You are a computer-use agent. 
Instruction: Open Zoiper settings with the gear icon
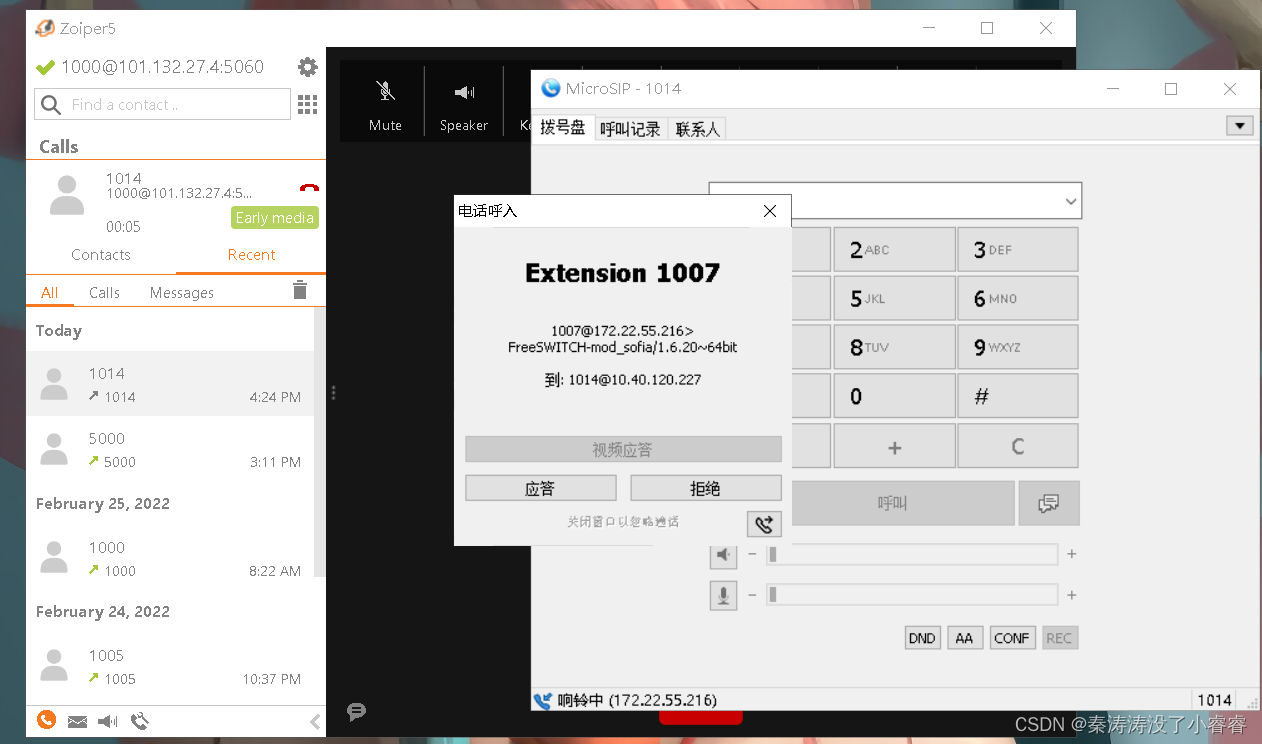tap(307, 66)
